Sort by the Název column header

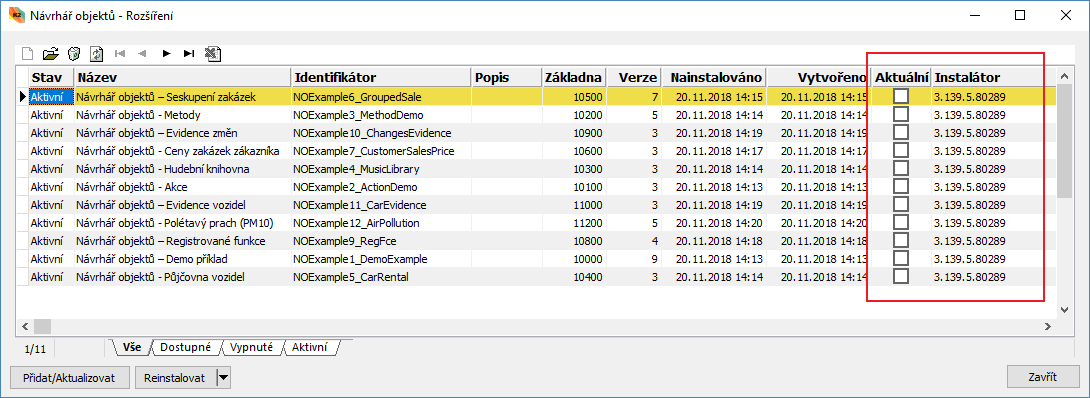[x=182, y=76]
